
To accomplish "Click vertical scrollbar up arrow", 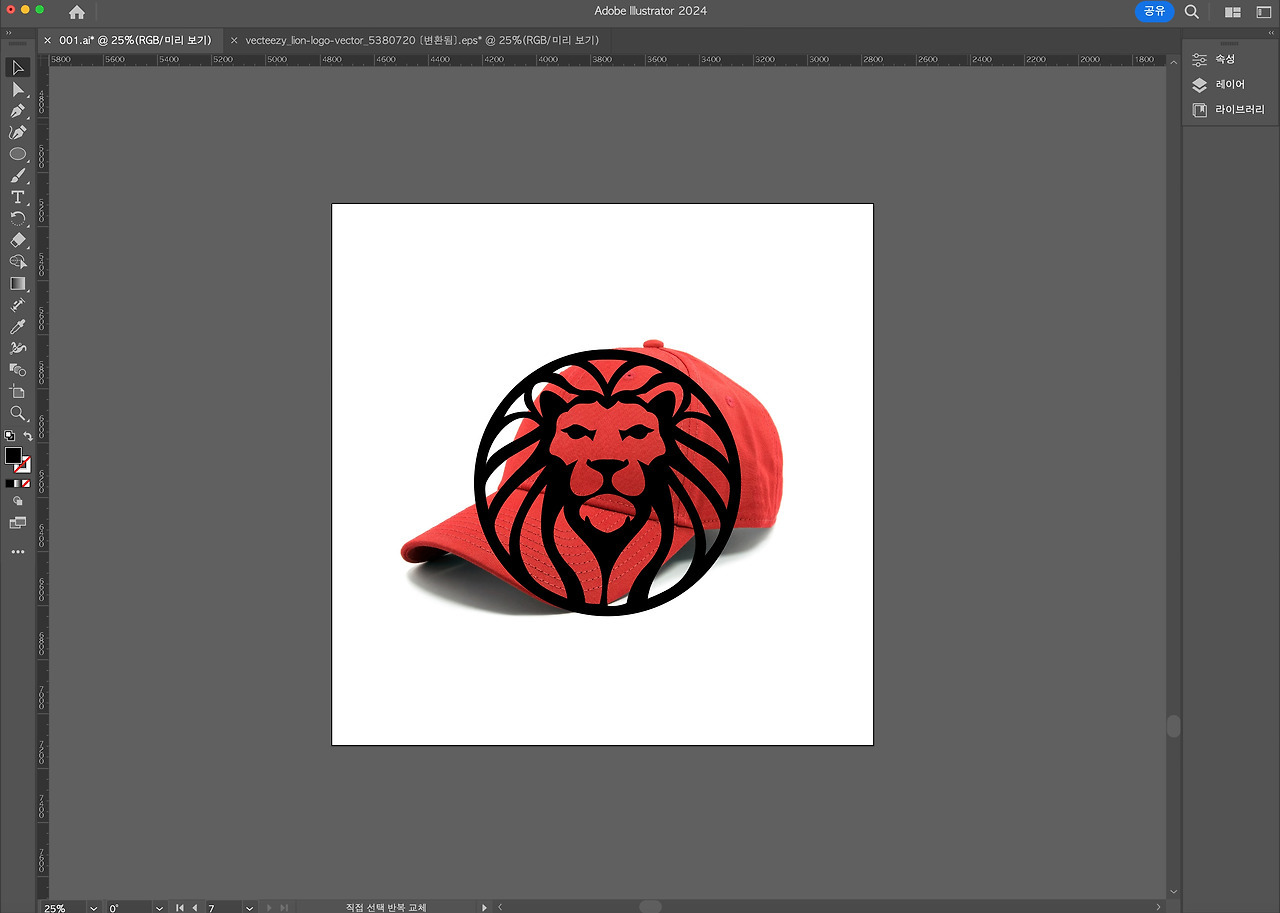I will pos(1173,60).
